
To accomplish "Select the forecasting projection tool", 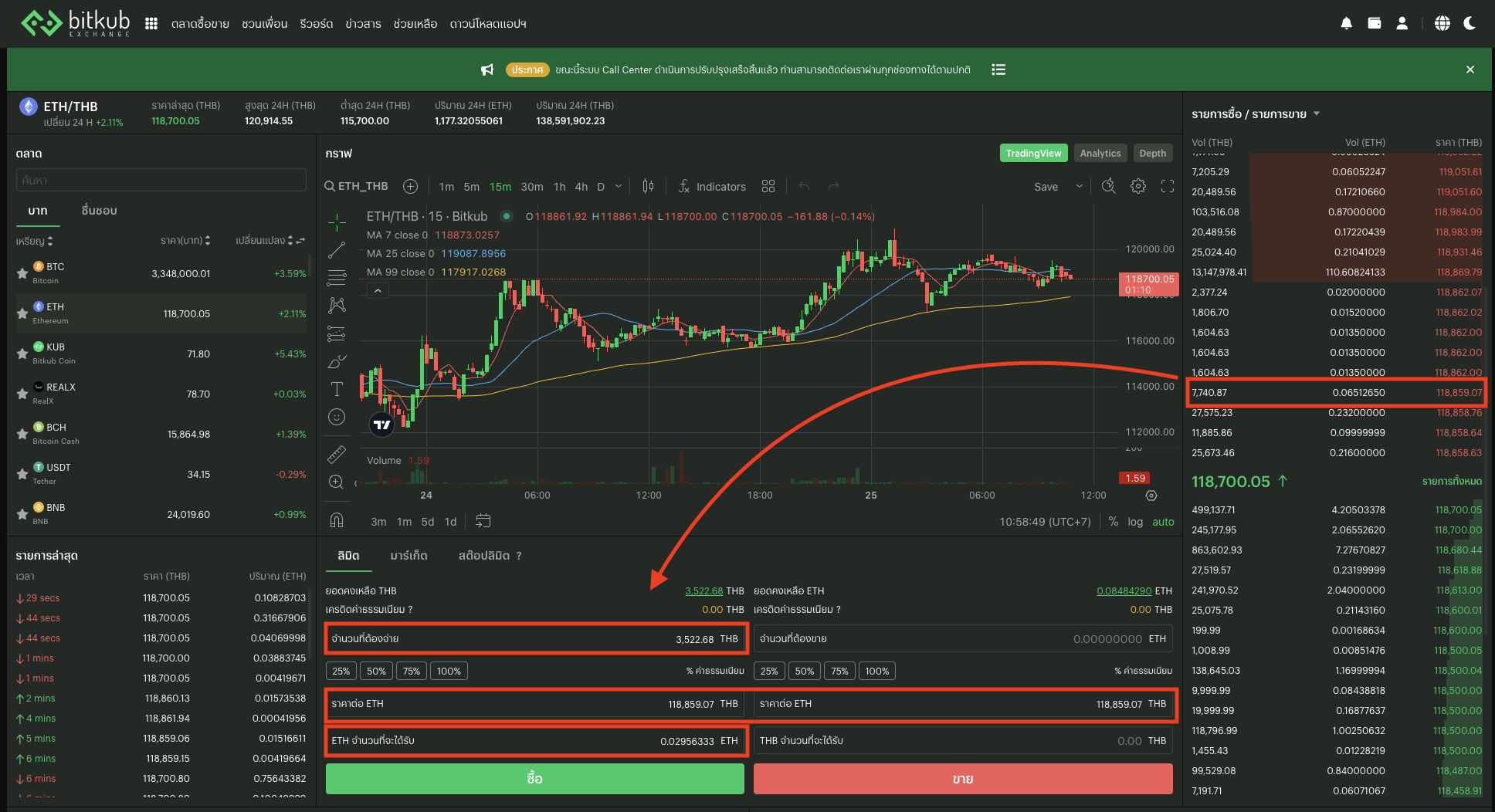I will tap(337, 333).
